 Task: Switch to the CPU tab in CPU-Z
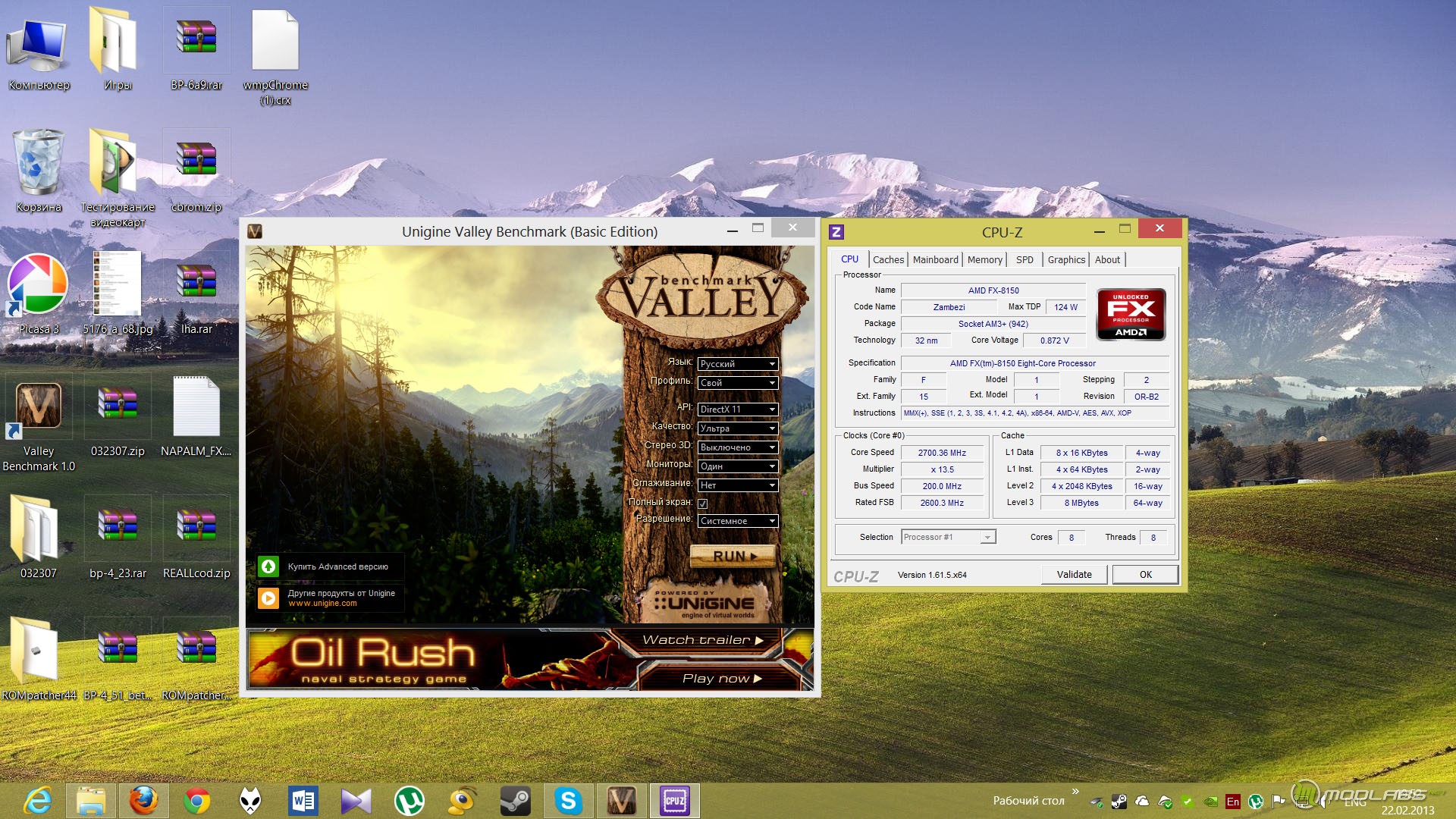point(849,259)
